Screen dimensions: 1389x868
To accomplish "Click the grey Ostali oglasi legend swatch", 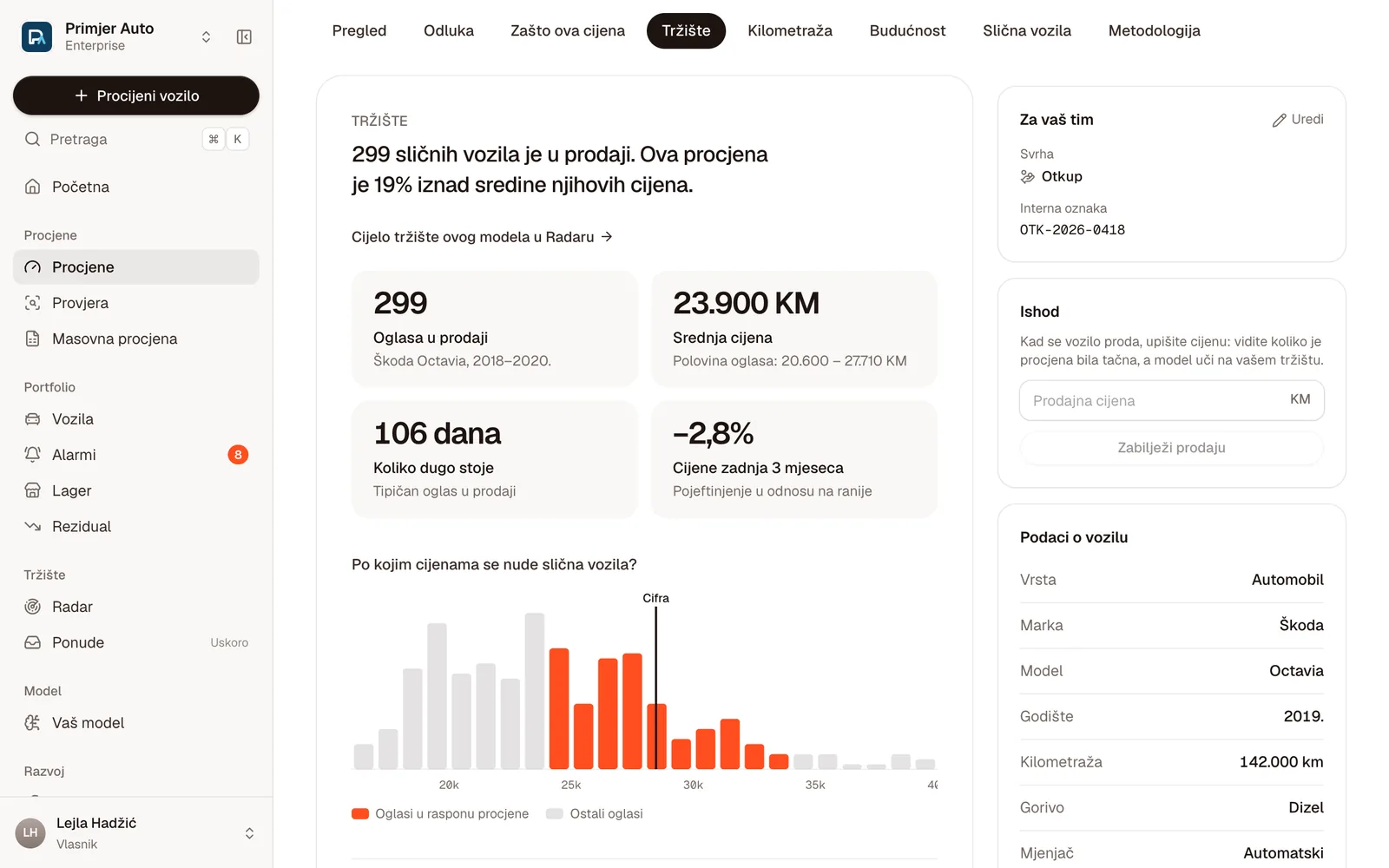I will click(x=555, y=813).
